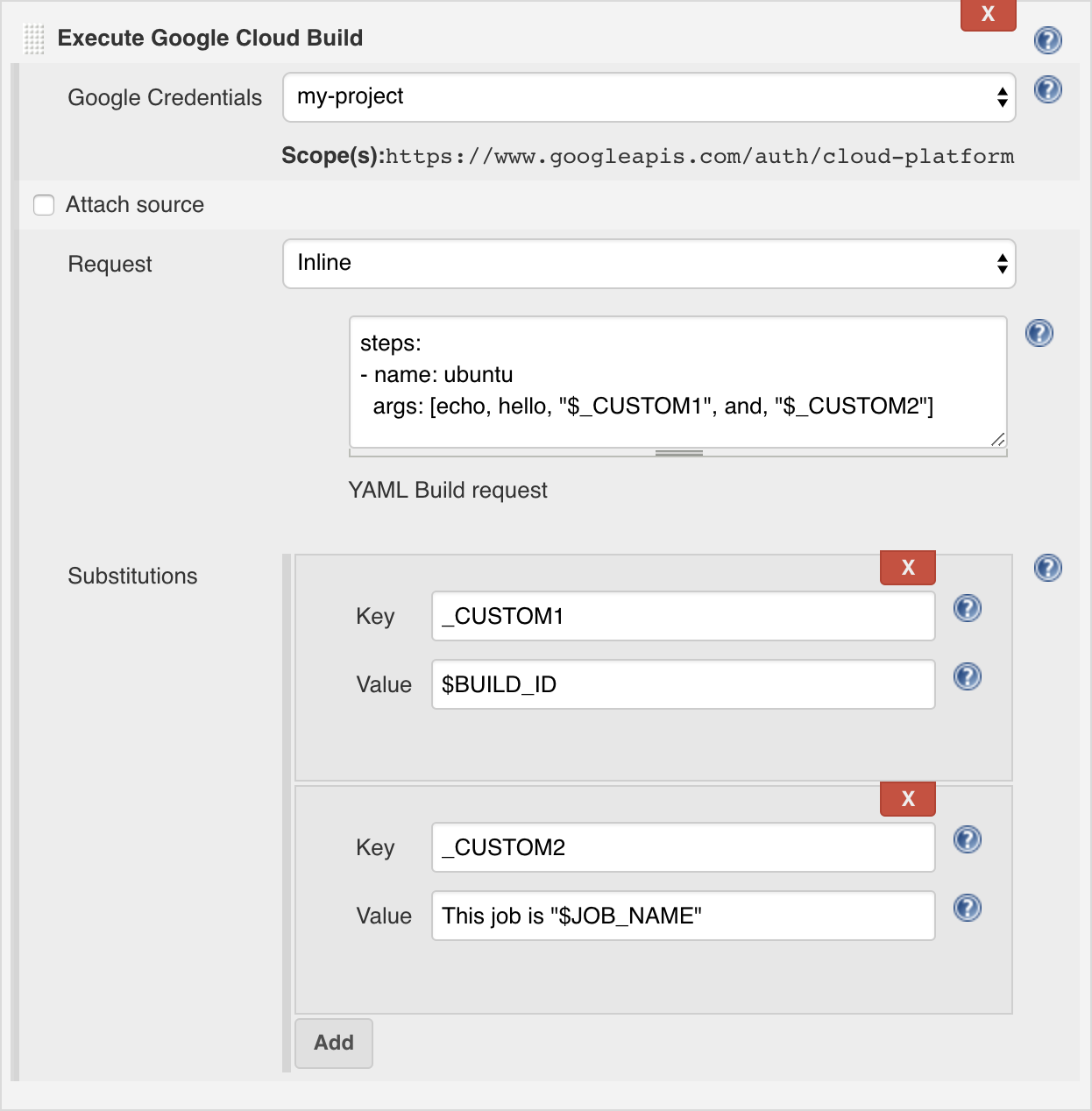
Task: Open help for _CUSTOM2 key field
Action: (968, 839)
